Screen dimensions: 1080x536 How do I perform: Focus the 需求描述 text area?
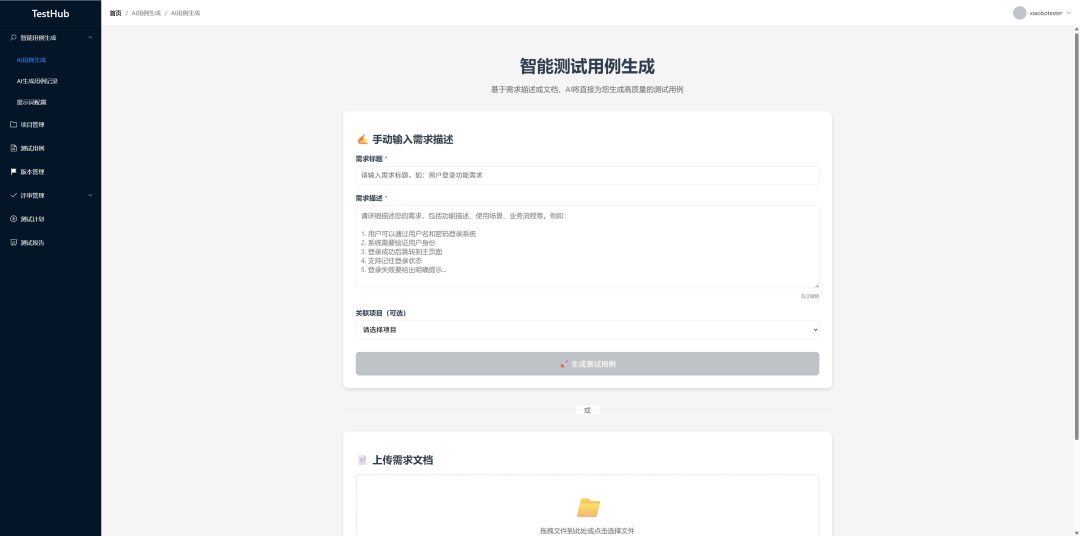pos(588,247)
